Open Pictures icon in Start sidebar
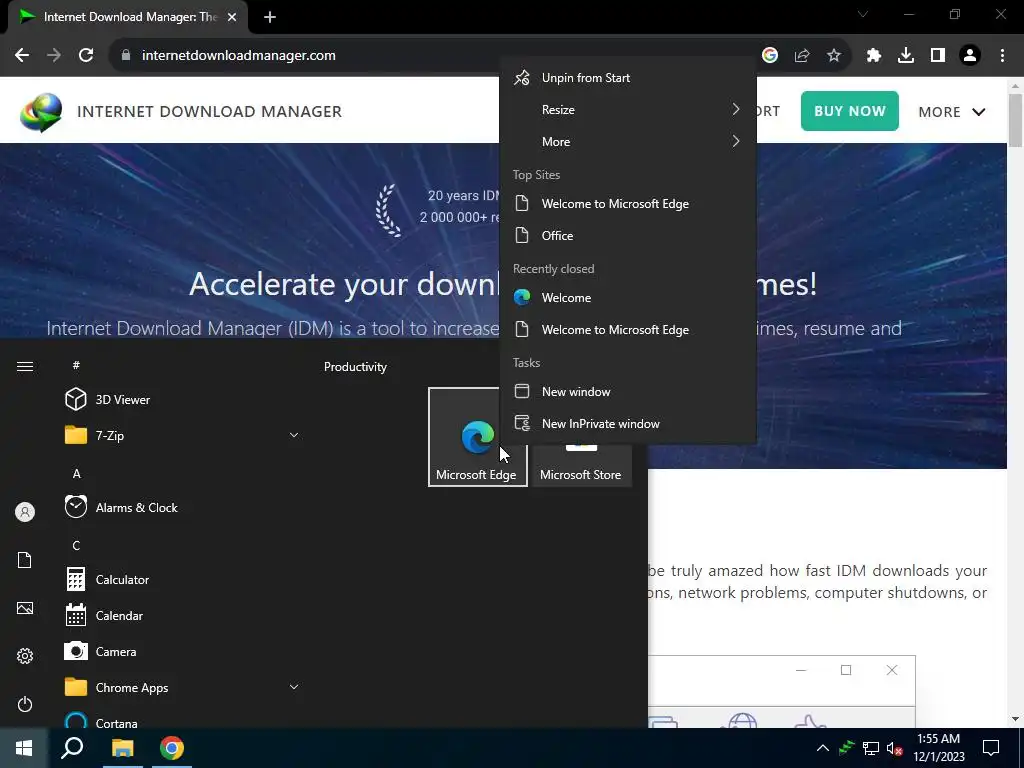1024x768 pixels. 25,609
